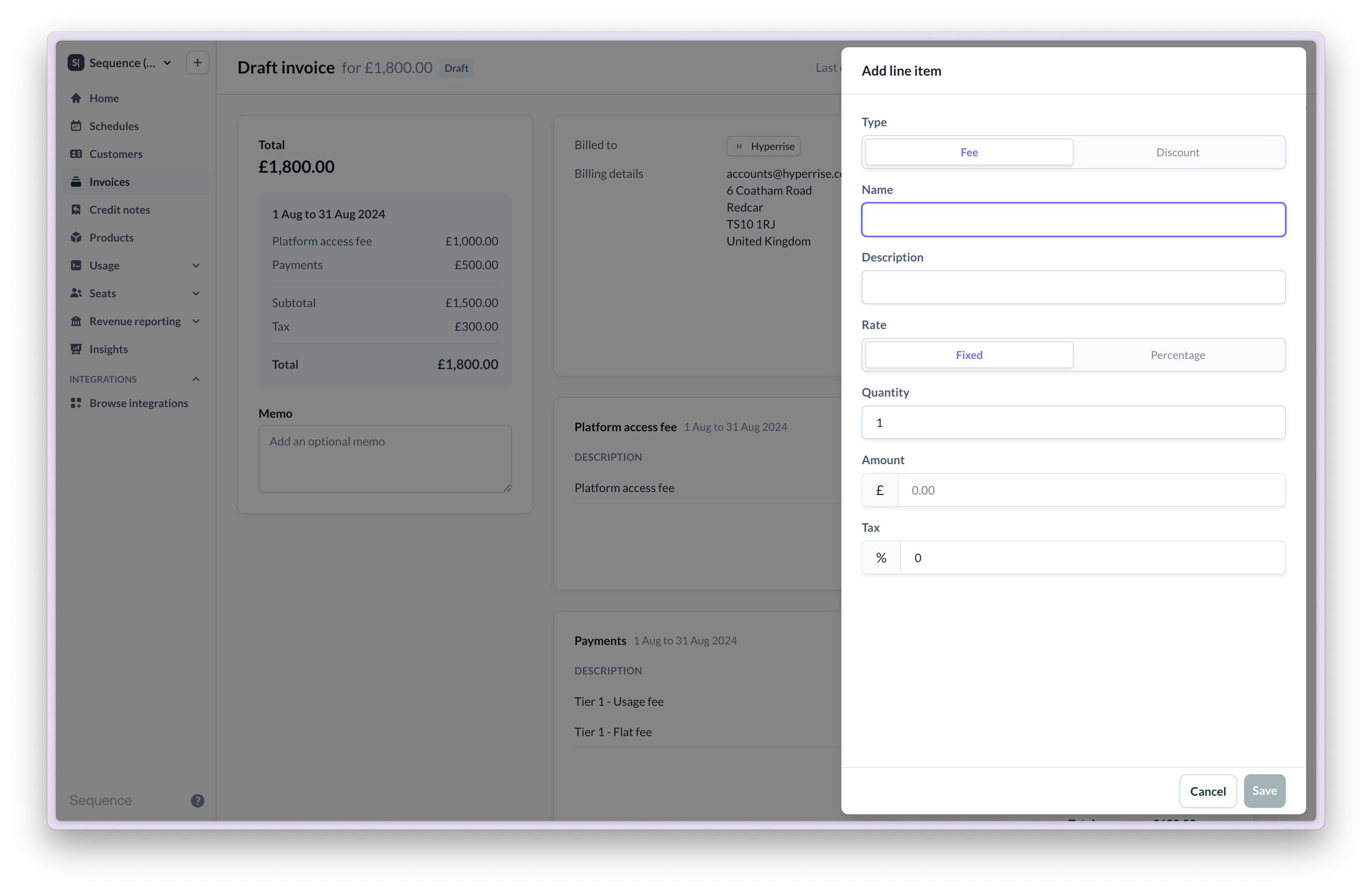Image resolution: width=1372 pixels, height=892 pixels.
Task: Go to Home in sidebar
Action: [x=136, y=98]
